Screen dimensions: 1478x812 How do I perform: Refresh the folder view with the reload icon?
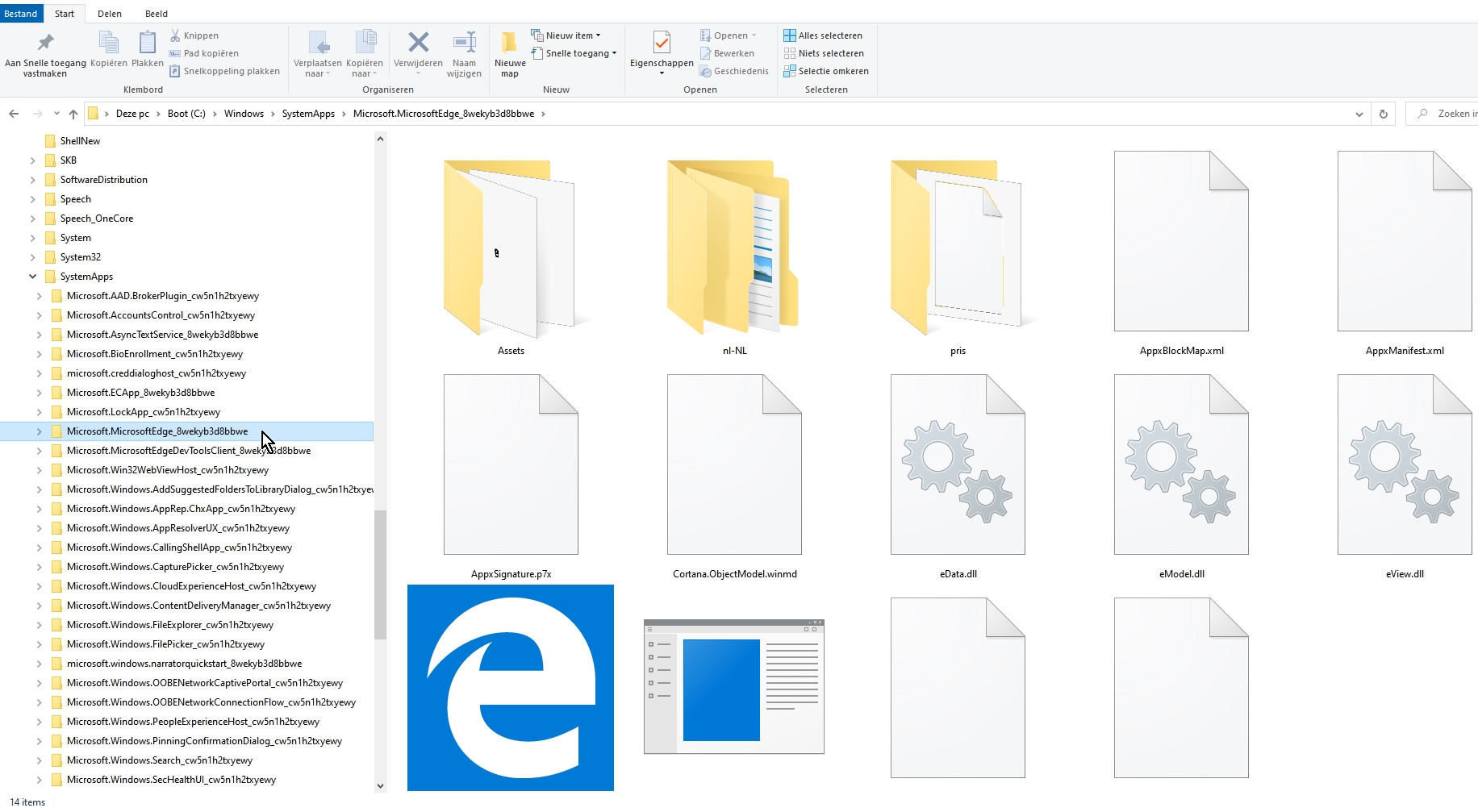pos(1383,114)
